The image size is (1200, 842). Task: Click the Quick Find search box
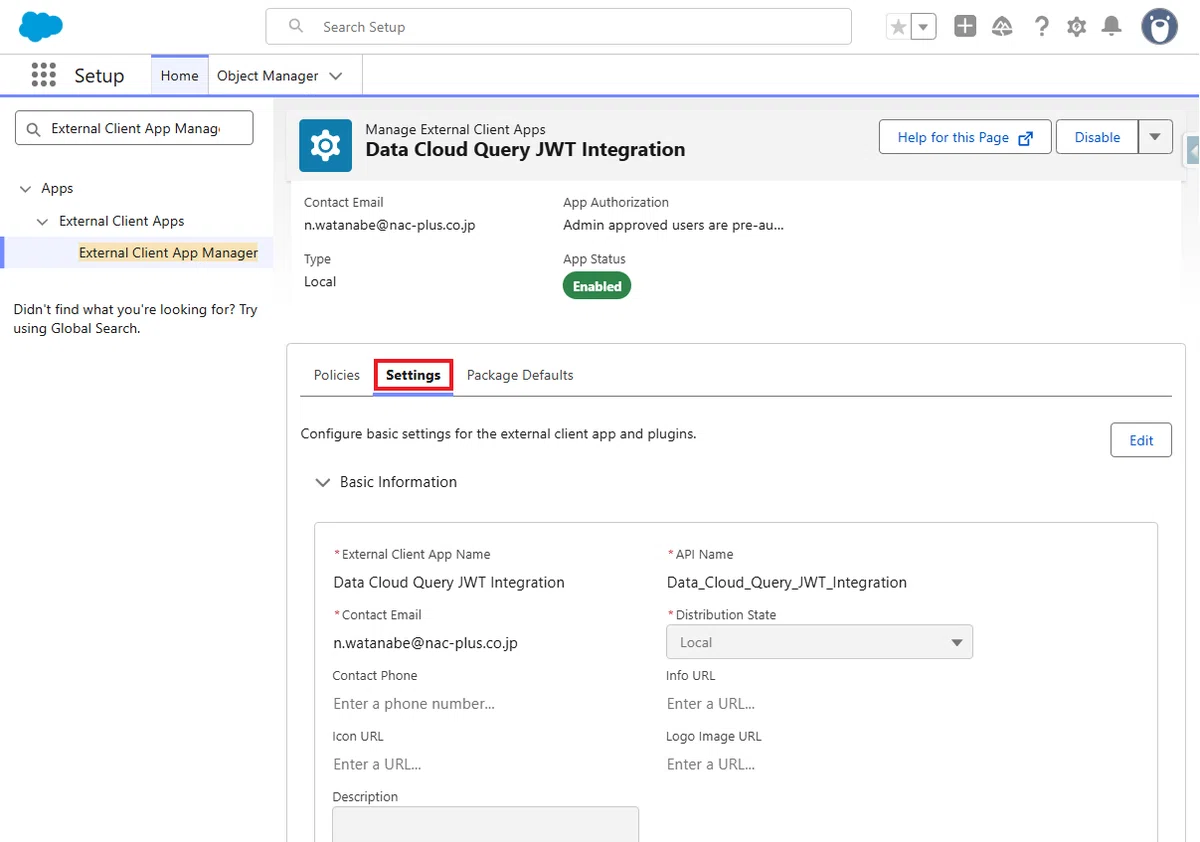[134, 128]
